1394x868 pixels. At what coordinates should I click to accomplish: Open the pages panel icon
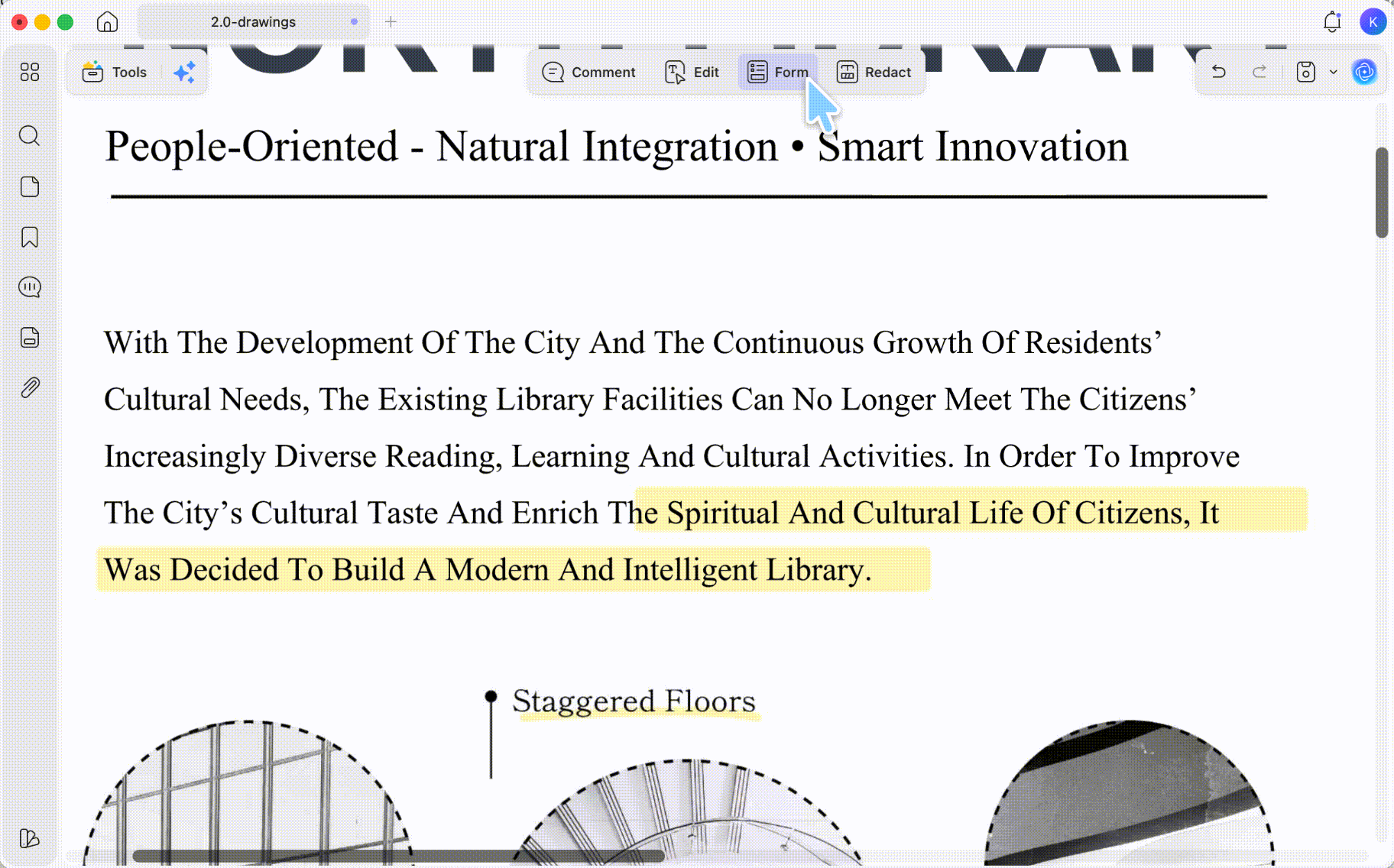click(30, 186)
